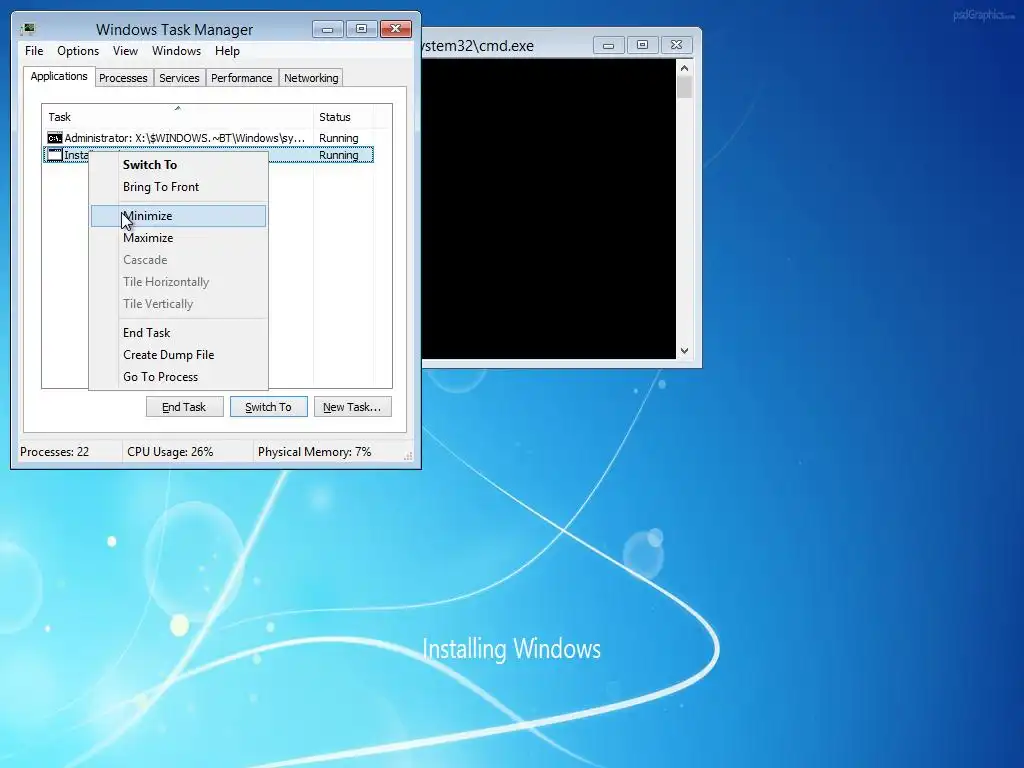Open the View menu
Image resolution: width=1024 pixels, height=768 pixels.
click(x=125, y=51)
